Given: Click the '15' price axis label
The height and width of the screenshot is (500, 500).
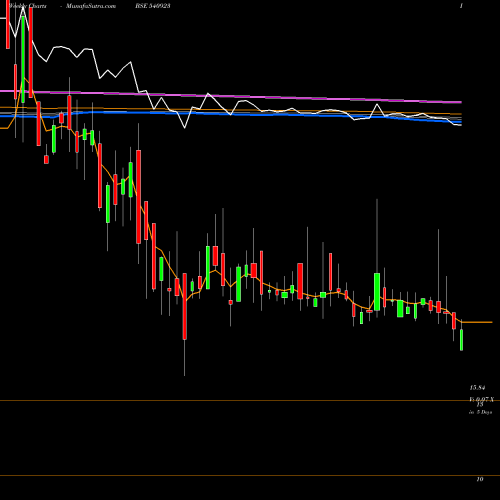Looking at the screenshot, I should pyautogui.click(x=480, y=404).
